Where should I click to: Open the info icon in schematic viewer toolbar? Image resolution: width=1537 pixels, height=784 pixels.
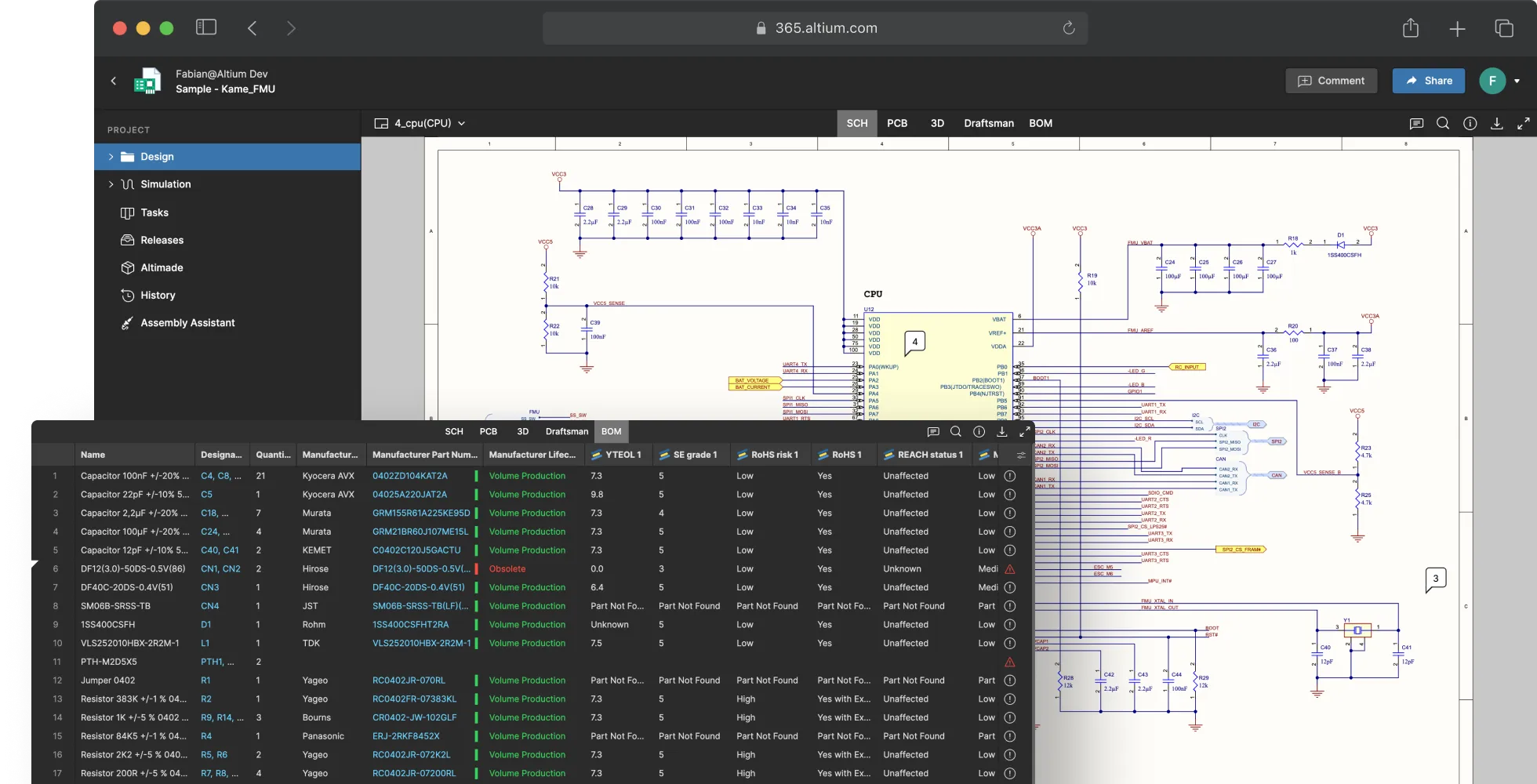[x=1470, y=123]
